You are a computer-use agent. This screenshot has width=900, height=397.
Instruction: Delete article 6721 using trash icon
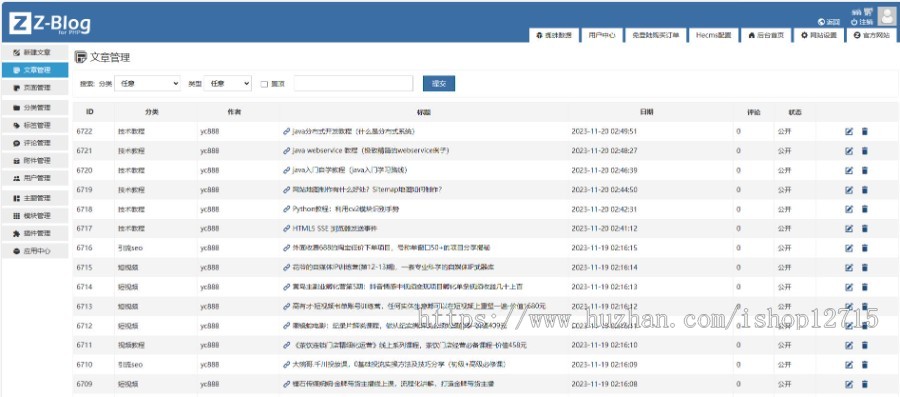click(864, 151)
